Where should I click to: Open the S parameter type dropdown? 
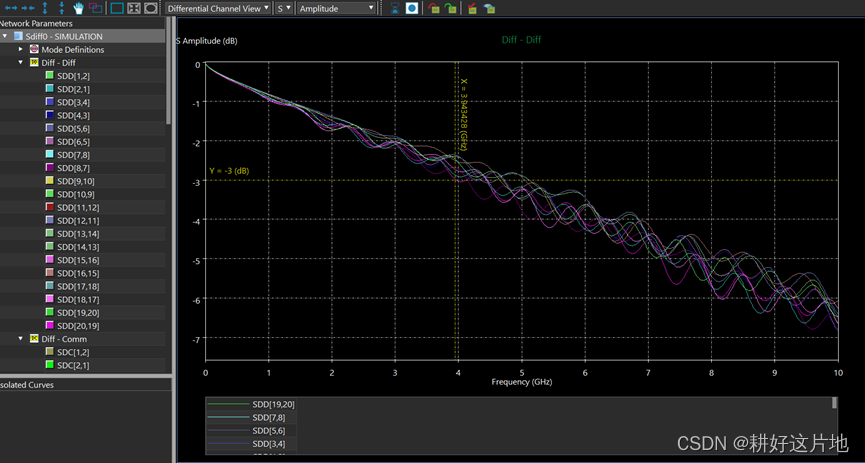coord(284,8)
